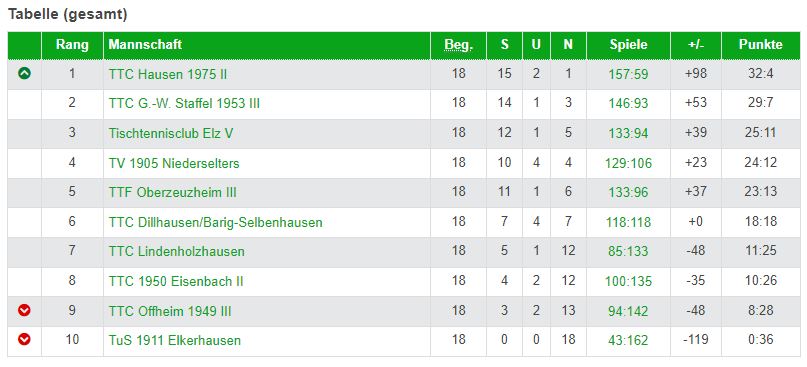Select the TV 1905 Niederselters link
The width and height of the screenshot is (807, 367).
tap(174, 163)
